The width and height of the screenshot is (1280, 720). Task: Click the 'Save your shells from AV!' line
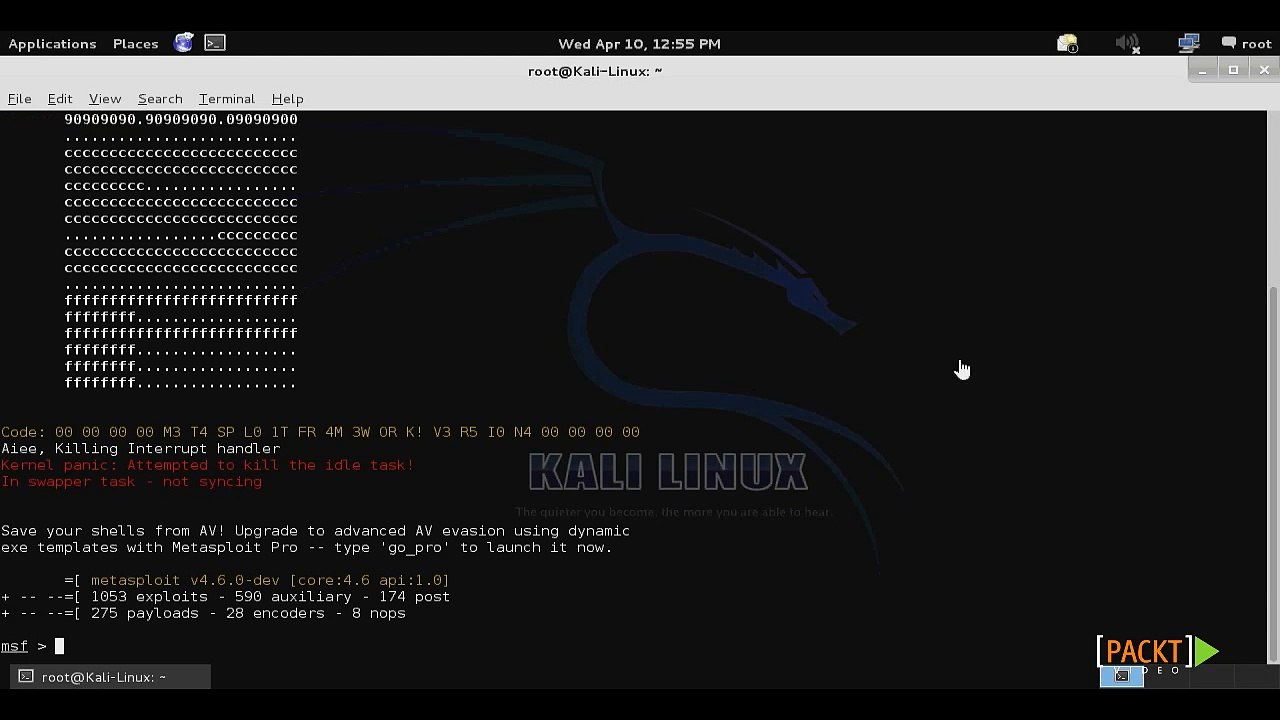tap(315, 531)
